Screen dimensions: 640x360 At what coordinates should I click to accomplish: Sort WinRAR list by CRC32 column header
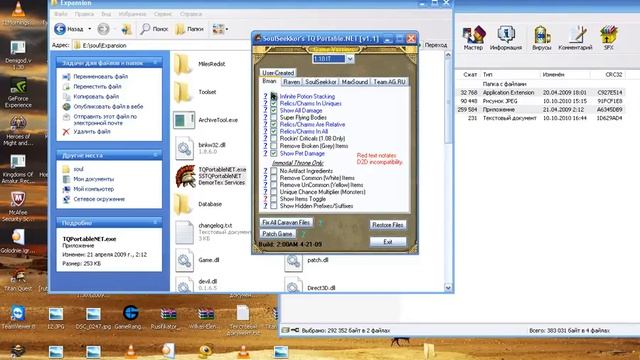click(x=614, y=75)
